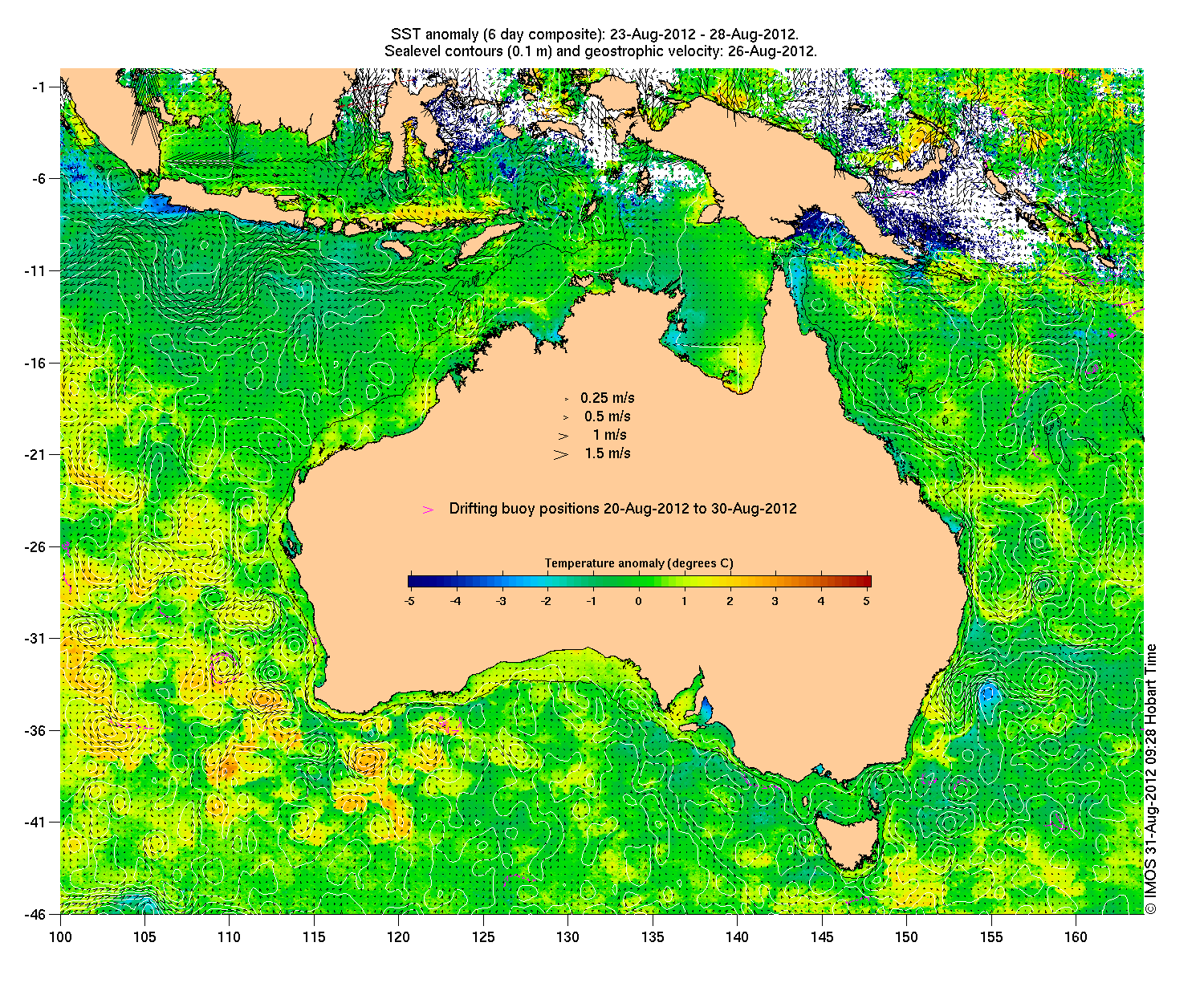Click the -5 tick label under the colorbar
Screen dimensions: 1204x983
[409, 600]
